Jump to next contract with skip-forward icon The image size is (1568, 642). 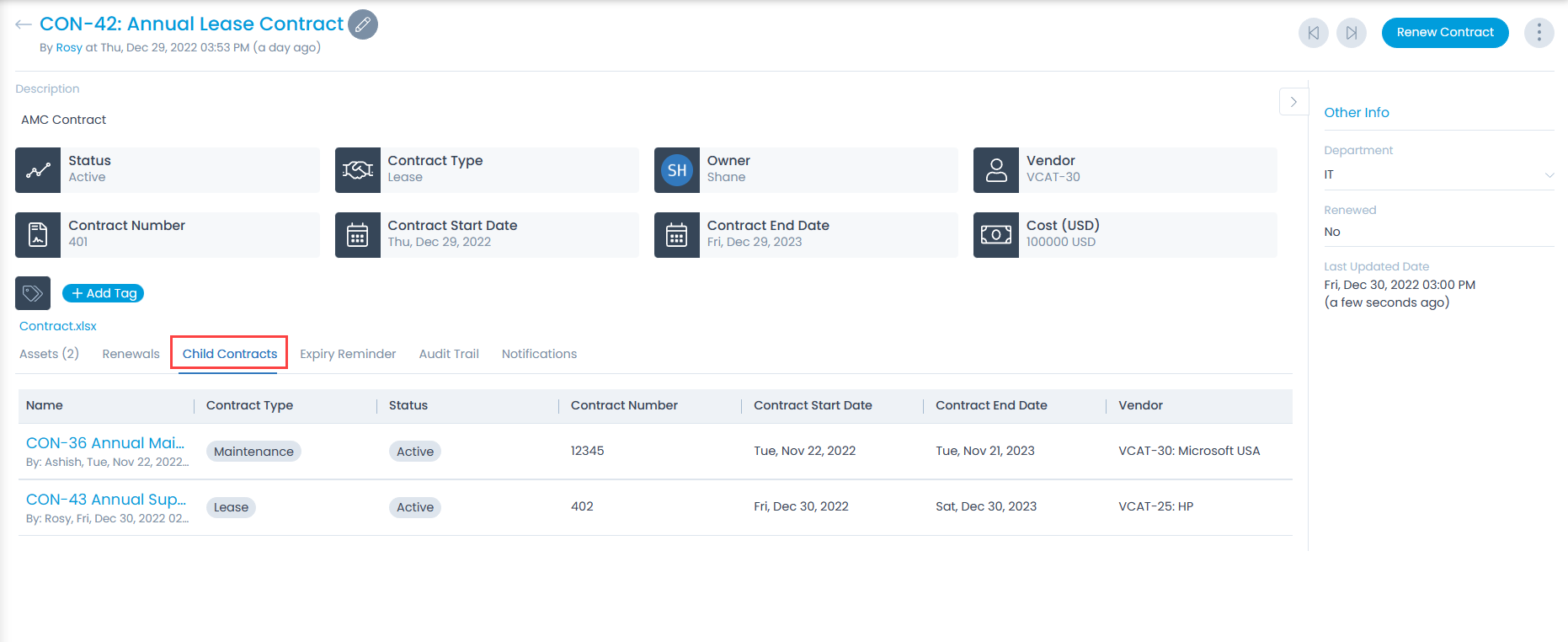click(x=1351, y=33)
